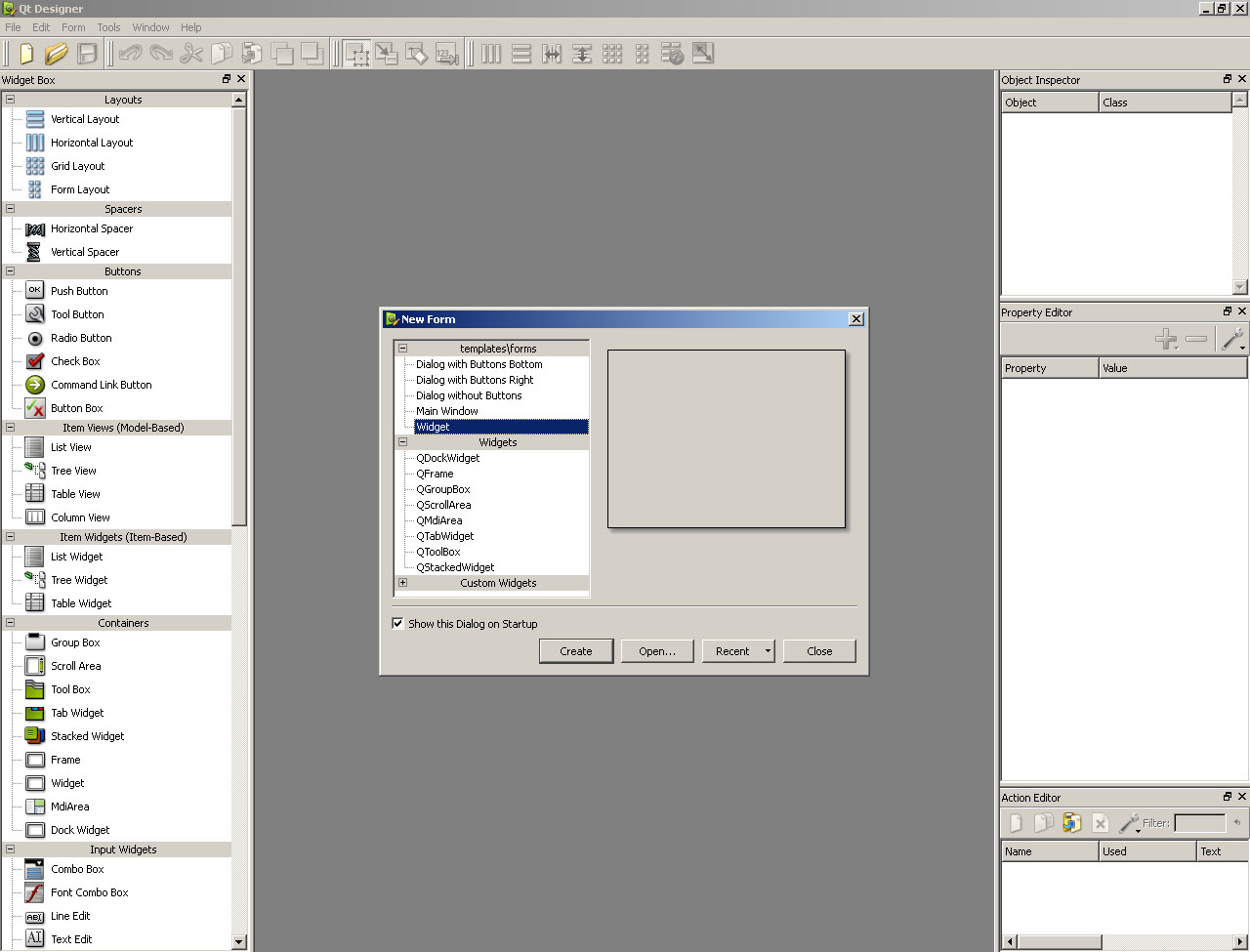Collapse the Spacers category in Widget Box
The height and width of the screenshot is (952, 1250).
tap(11, 208)
